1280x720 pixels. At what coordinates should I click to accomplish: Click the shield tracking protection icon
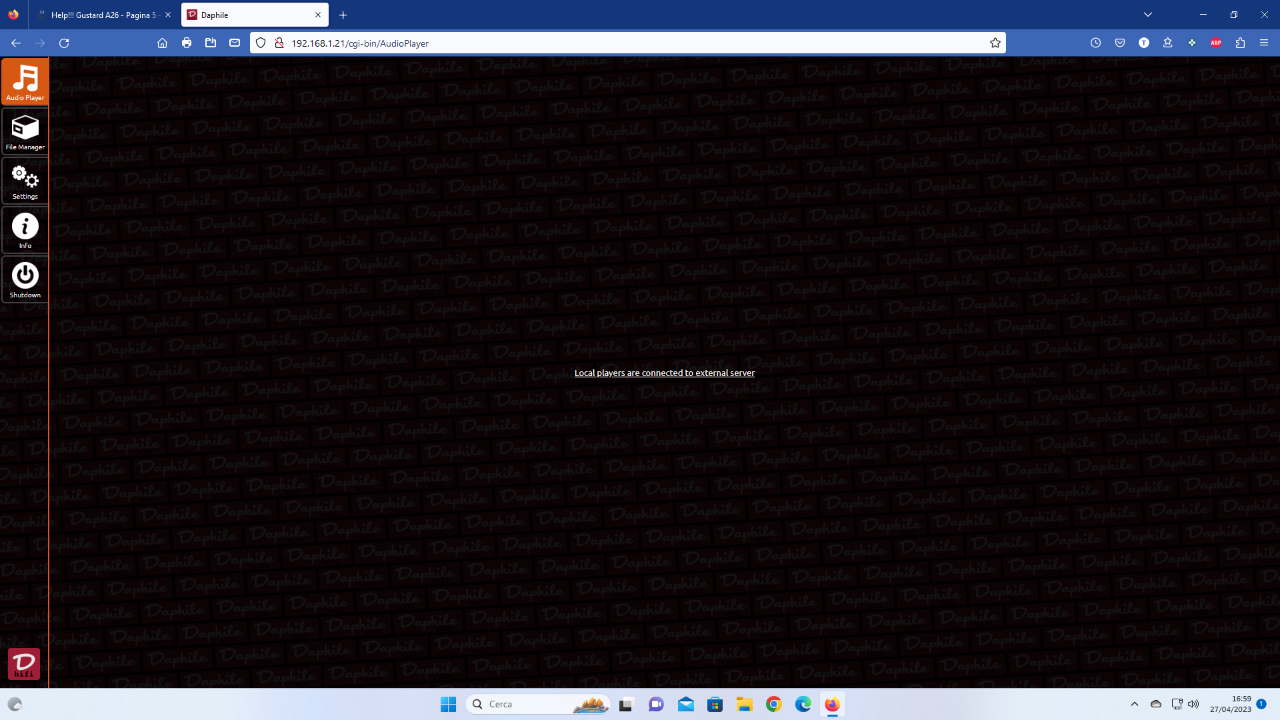click(261, 43)
